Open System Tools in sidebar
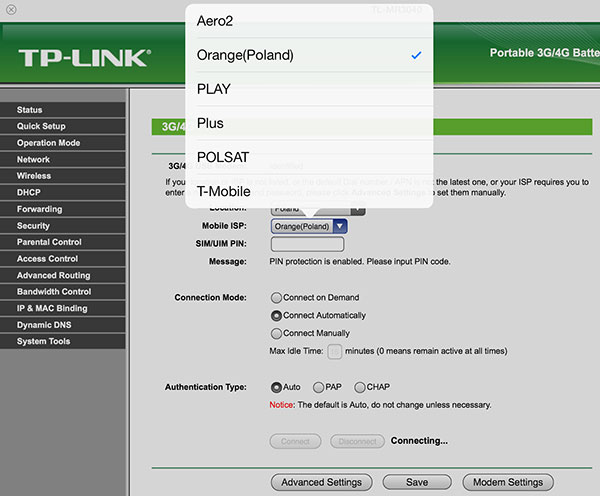Image resolution: width=600 pixels, height=496 pixels. point(63,341)
